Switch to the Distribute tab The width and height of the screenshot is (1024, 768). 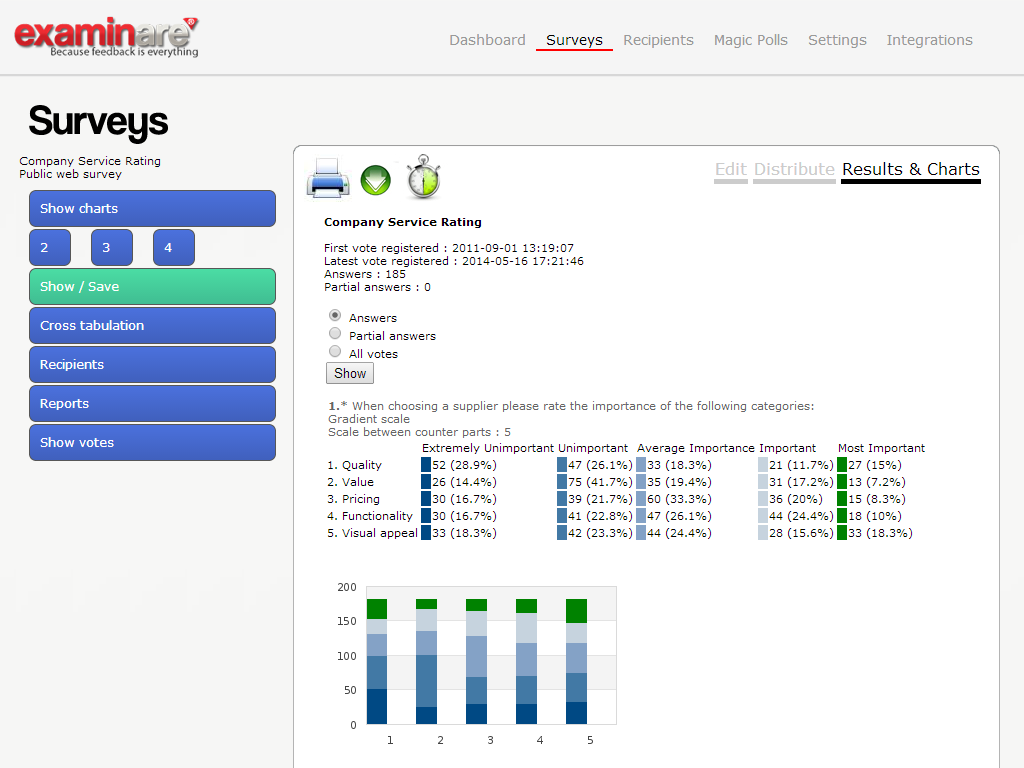[x=794, y=169]
